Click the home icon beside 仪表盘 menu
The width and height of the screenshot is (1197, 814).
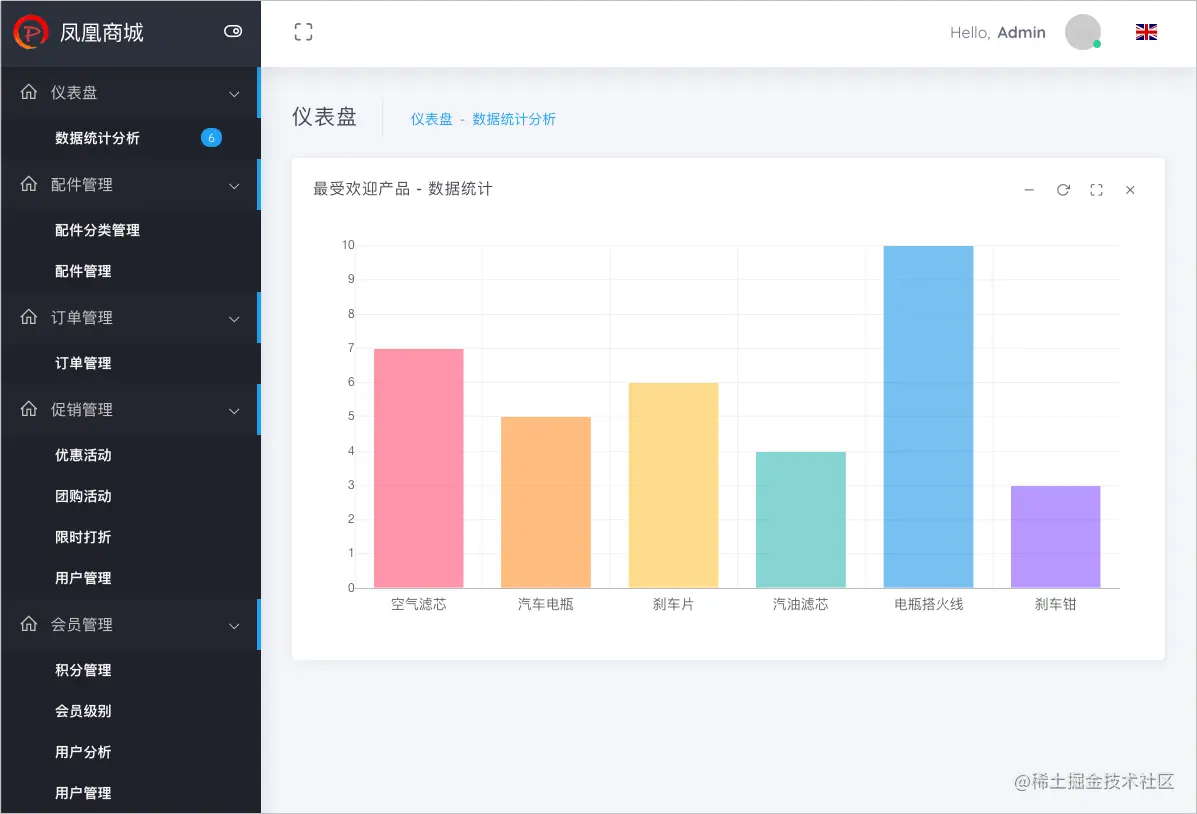point(29,92)
